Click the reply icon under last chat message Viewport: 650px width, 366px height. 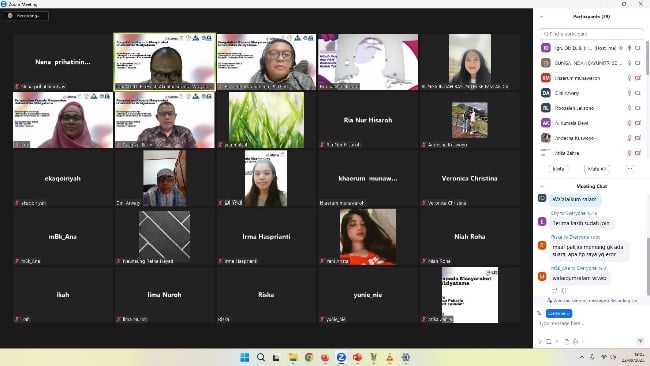coord(555,291)
